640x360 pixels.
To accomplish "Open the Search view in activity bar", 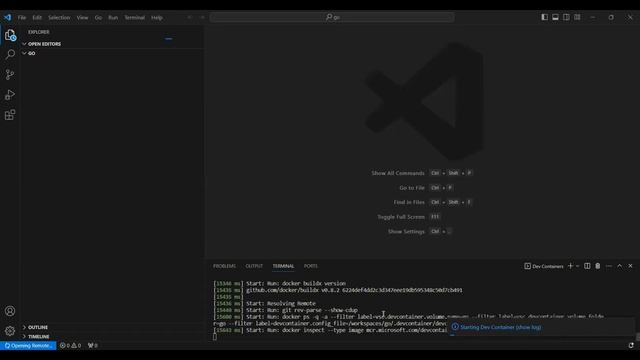I will [x=10, y=54].
